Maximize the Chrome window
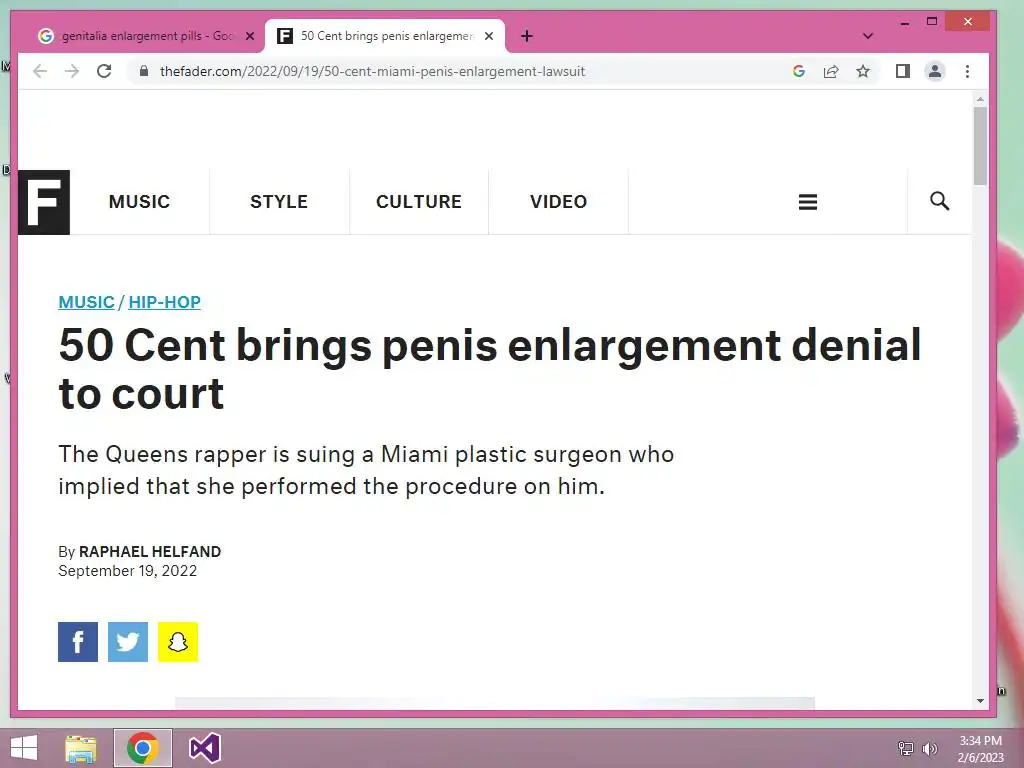This screenshot has height=768, width=1024. (x=932, y=22)
